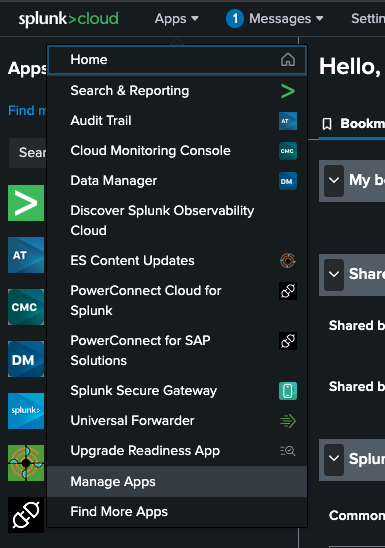Click the blue notification badge showing 1
Image resolution: width=385 pixels, height=548 pixels.
235,19
